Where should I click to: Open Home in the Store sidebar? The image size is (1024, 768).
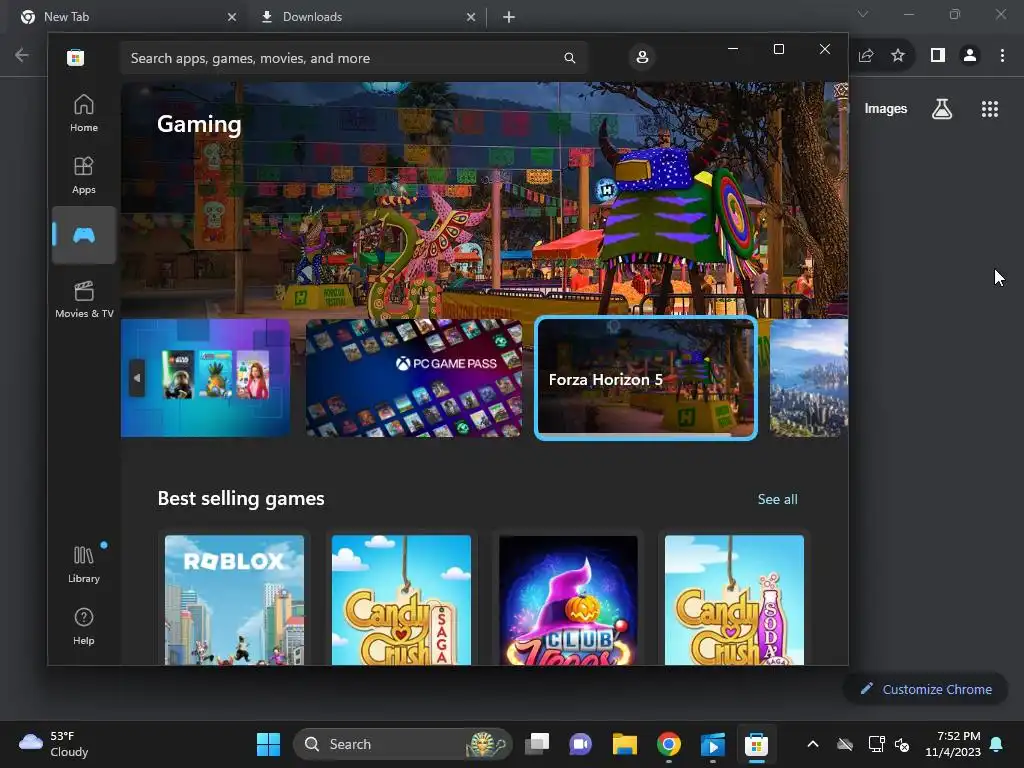coord(84,113)
